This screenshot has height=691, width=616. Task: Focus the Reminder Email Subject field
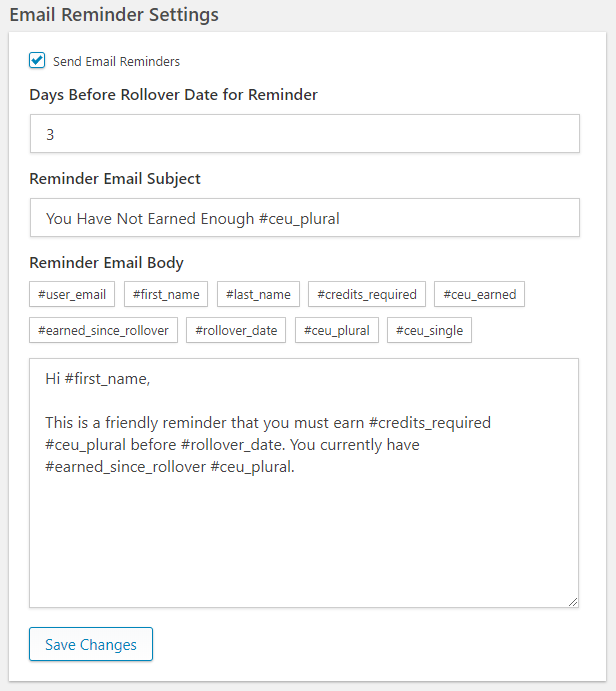click(x=304, y=218)
